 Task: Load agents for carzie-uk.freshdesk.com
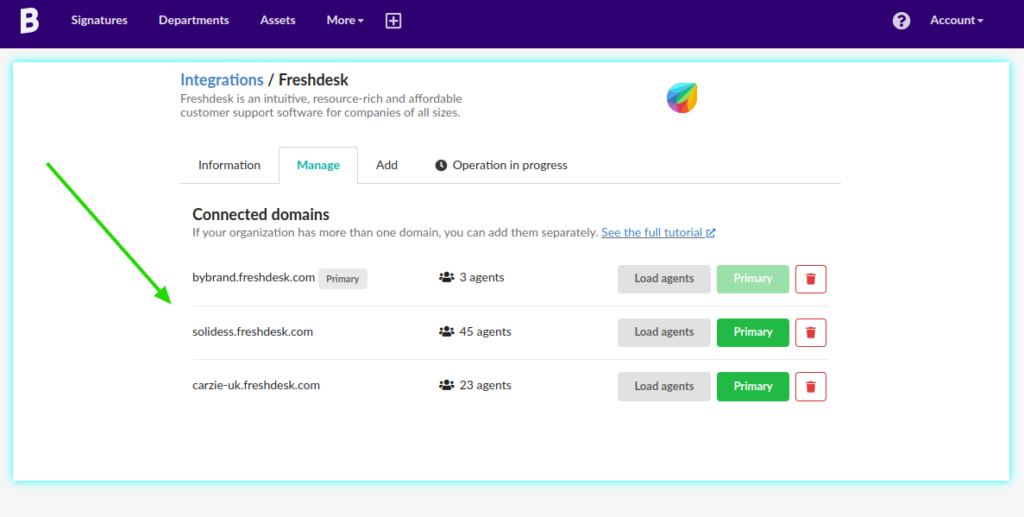click(664, 386)
